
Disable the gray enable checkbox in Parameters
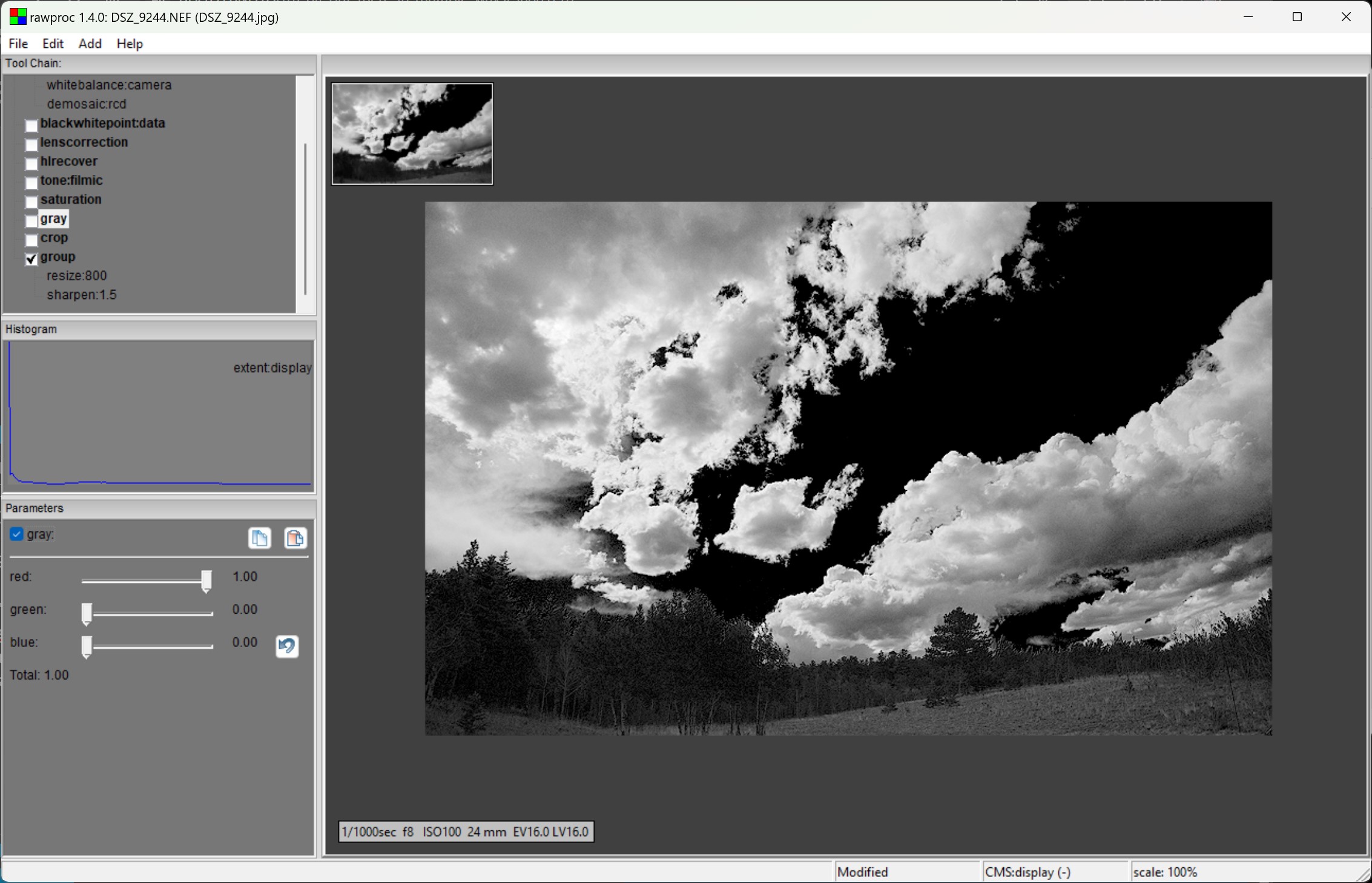point(16,534)
